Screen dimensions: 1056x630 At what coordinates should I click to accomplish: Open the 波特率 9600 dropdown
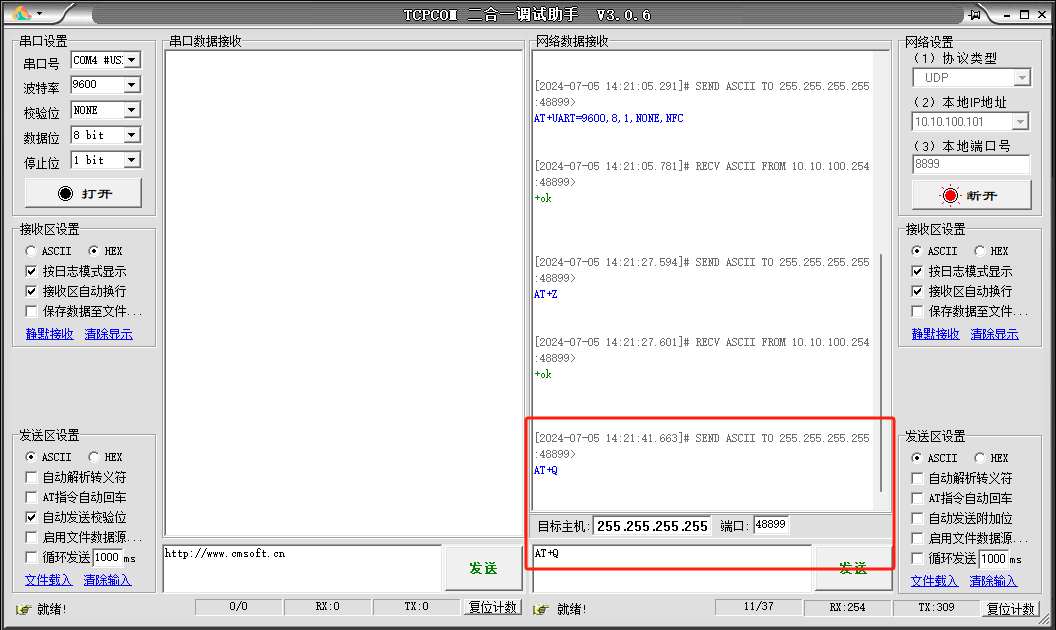click(x=131, y=85)
